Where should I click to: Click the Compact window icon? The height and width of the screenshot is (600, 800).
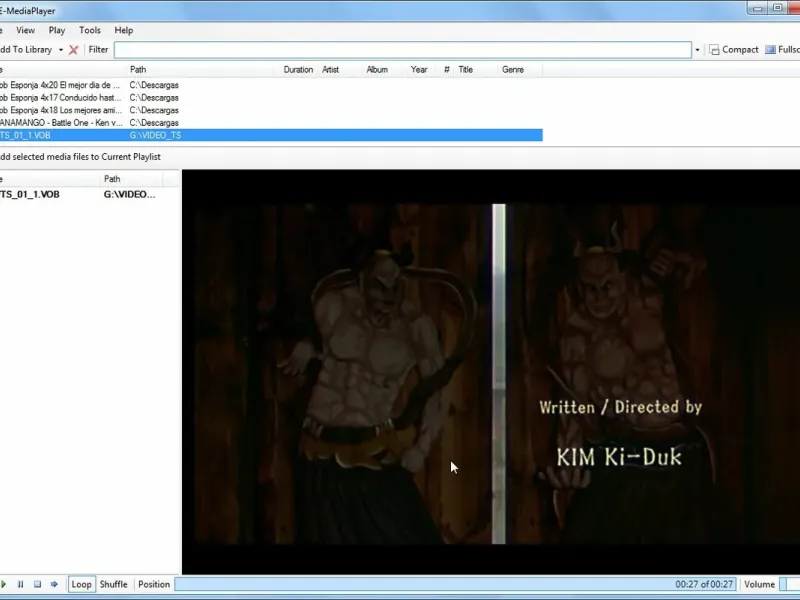point(714,49)
